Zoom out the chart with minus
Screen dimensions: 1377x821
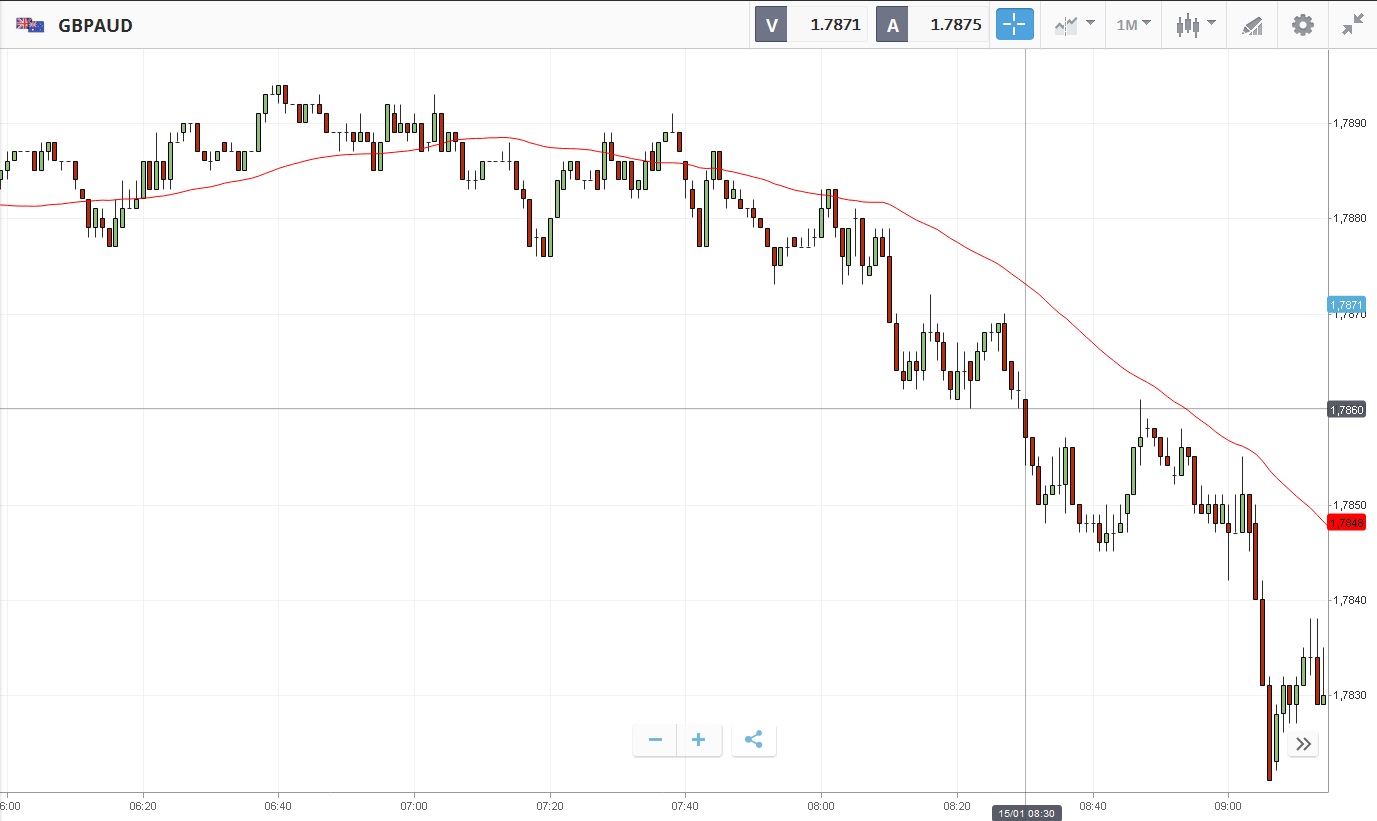(x=656, y=740)
